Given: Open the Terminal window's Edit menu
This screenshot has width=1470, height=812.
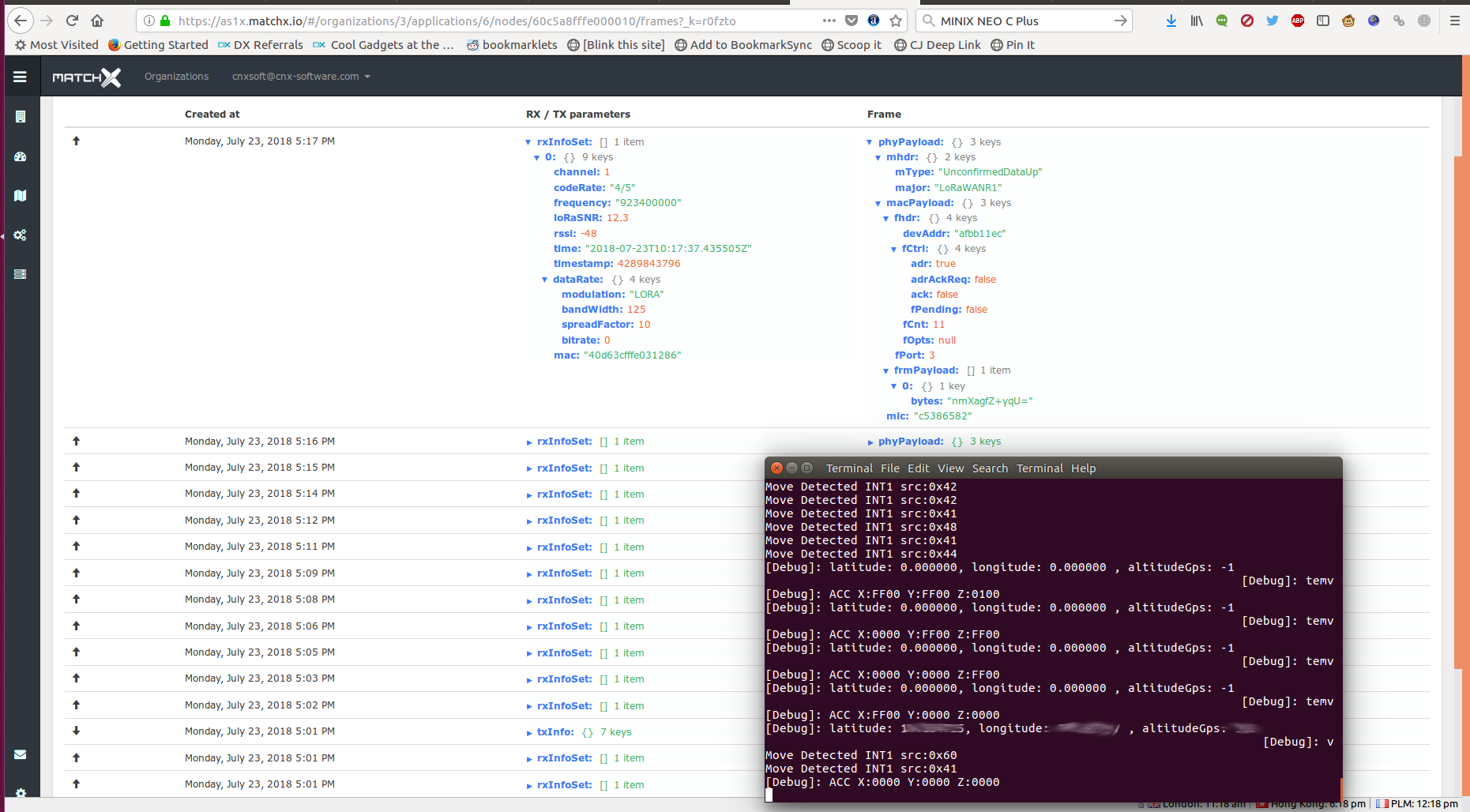Looking at the screenshot, I should (918, 468).
